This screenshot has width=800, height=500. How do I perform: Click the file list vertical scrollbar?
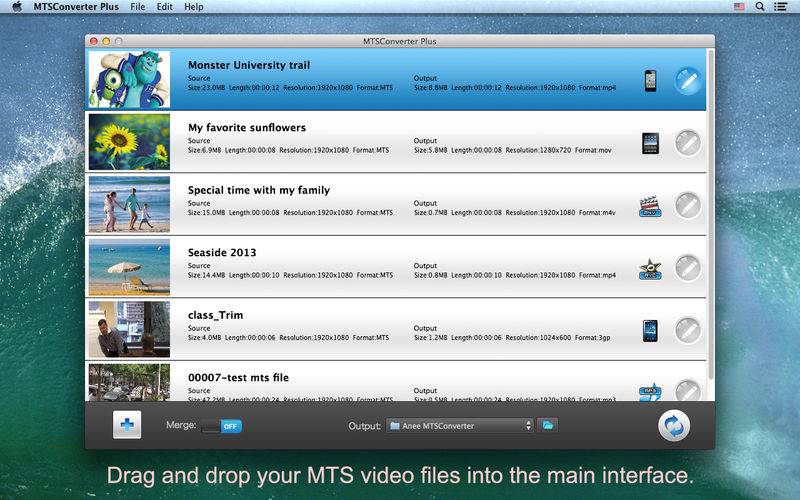pos(710,214)
